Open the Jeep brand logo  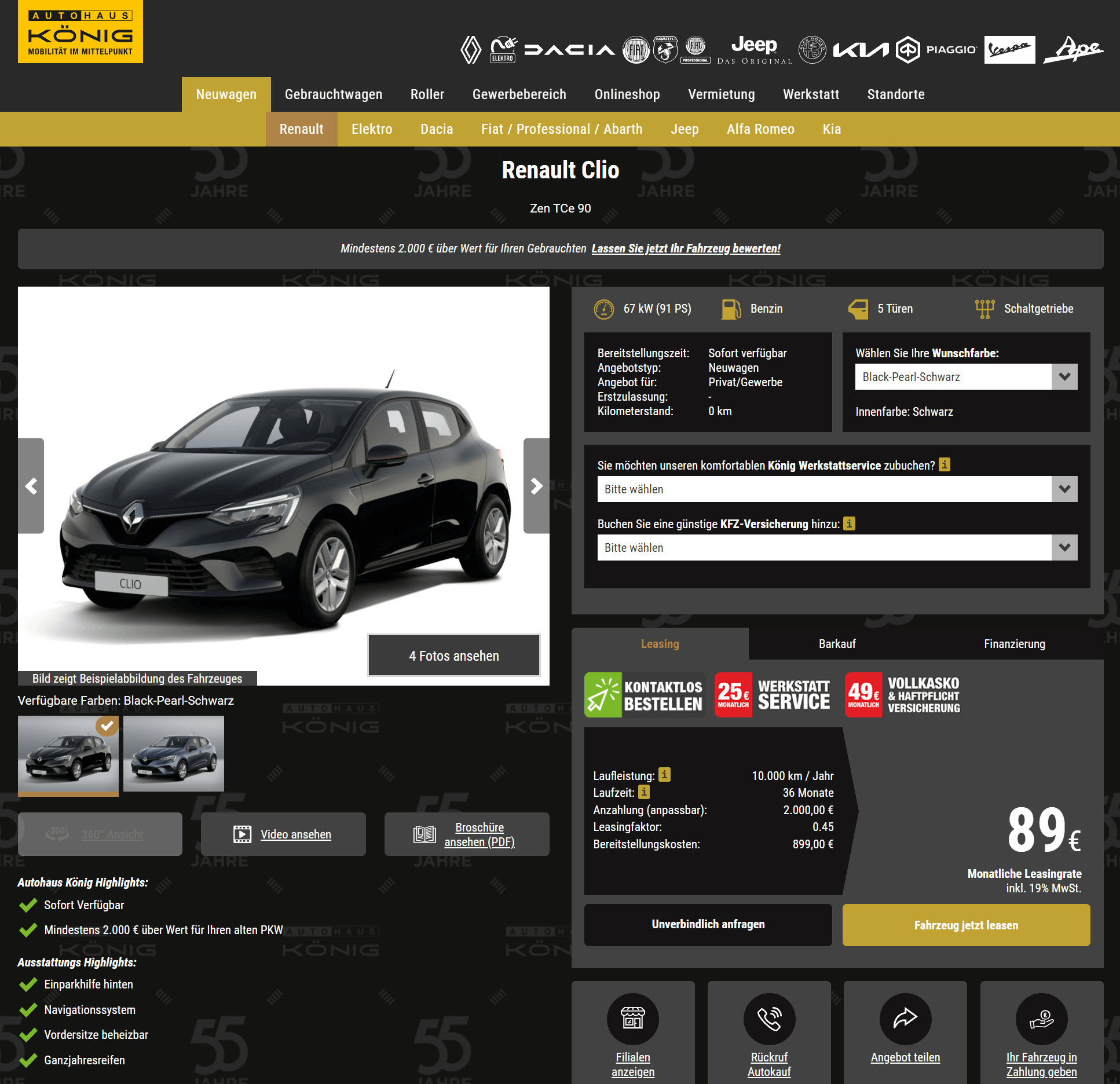[x=754, y=50]
